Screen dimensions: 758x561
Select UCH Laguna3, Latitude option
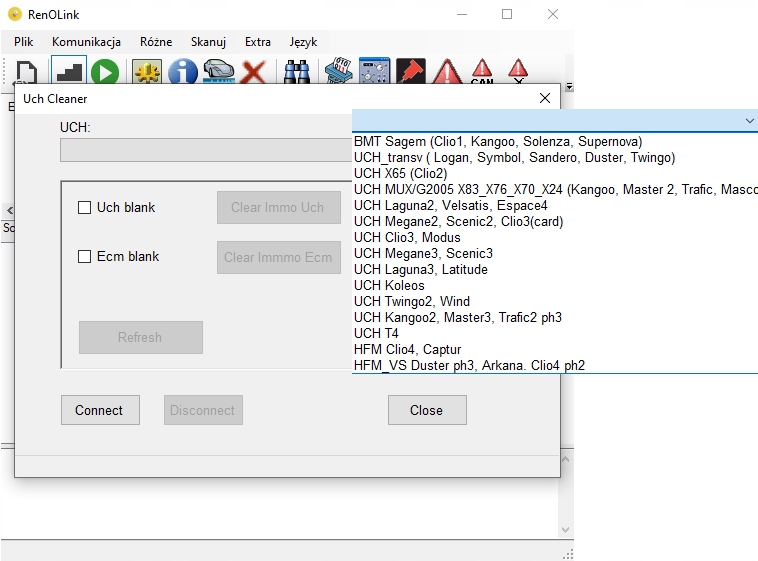[555, 269]
